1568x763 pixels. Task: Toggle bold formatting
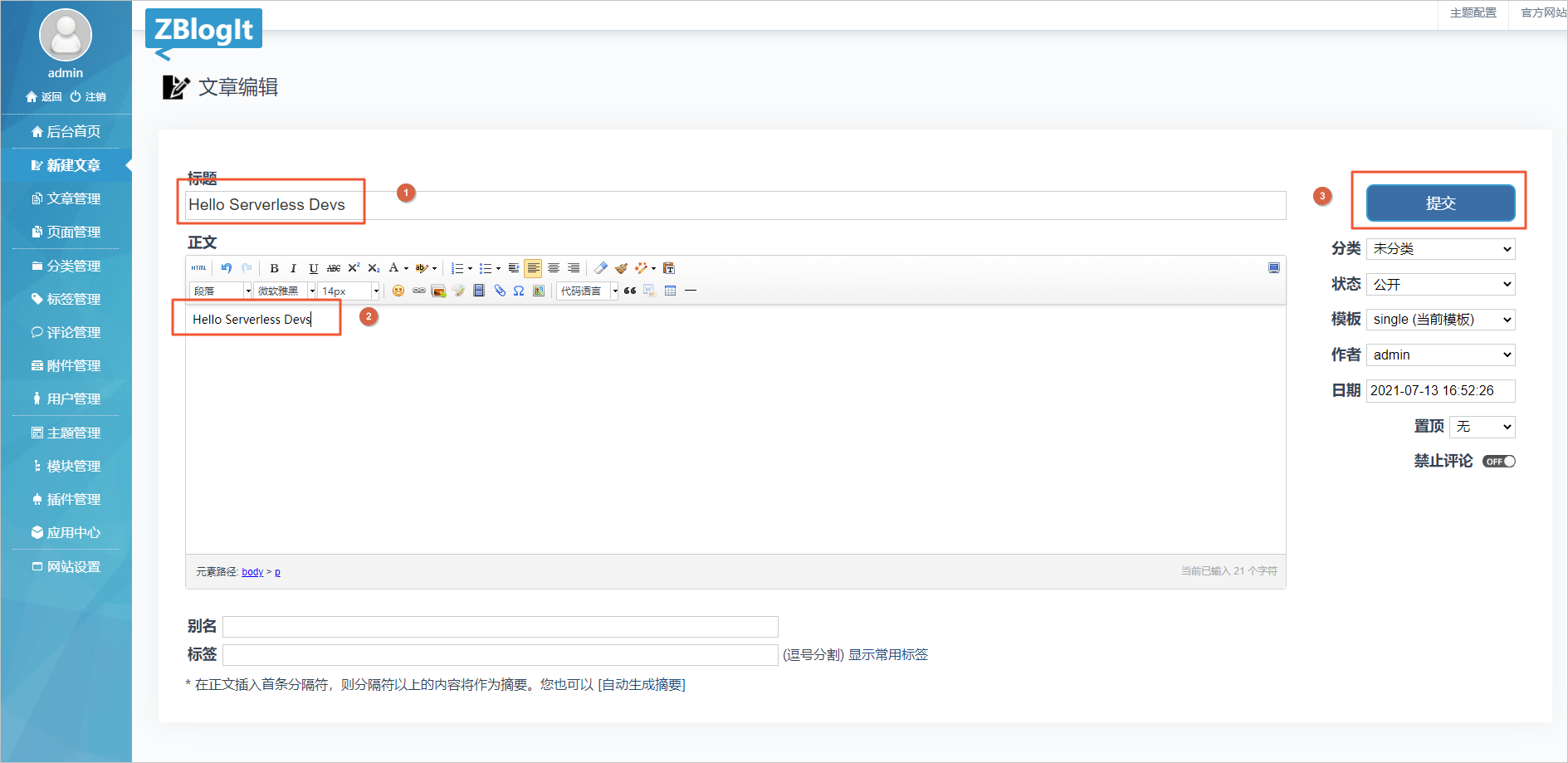pos(274,268)
